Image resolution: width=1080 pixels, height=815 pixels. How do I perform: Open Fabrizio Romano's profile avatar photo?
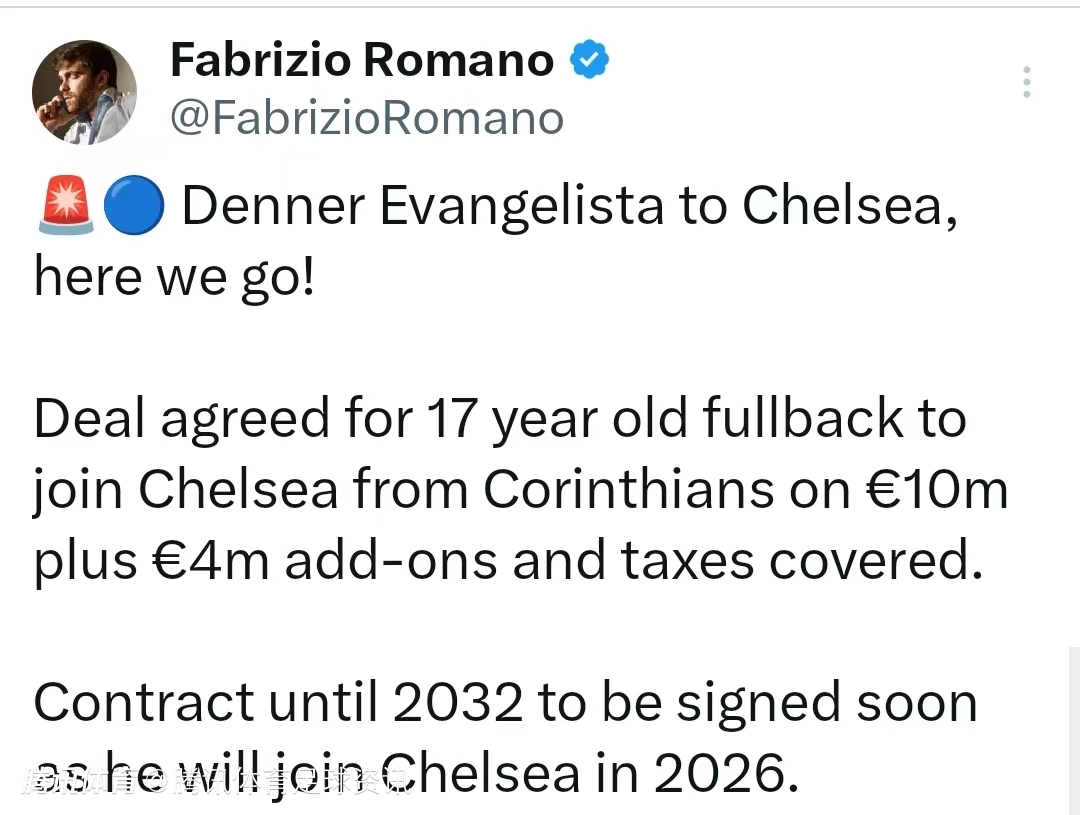pyautogui.click(x=84, y=92)
